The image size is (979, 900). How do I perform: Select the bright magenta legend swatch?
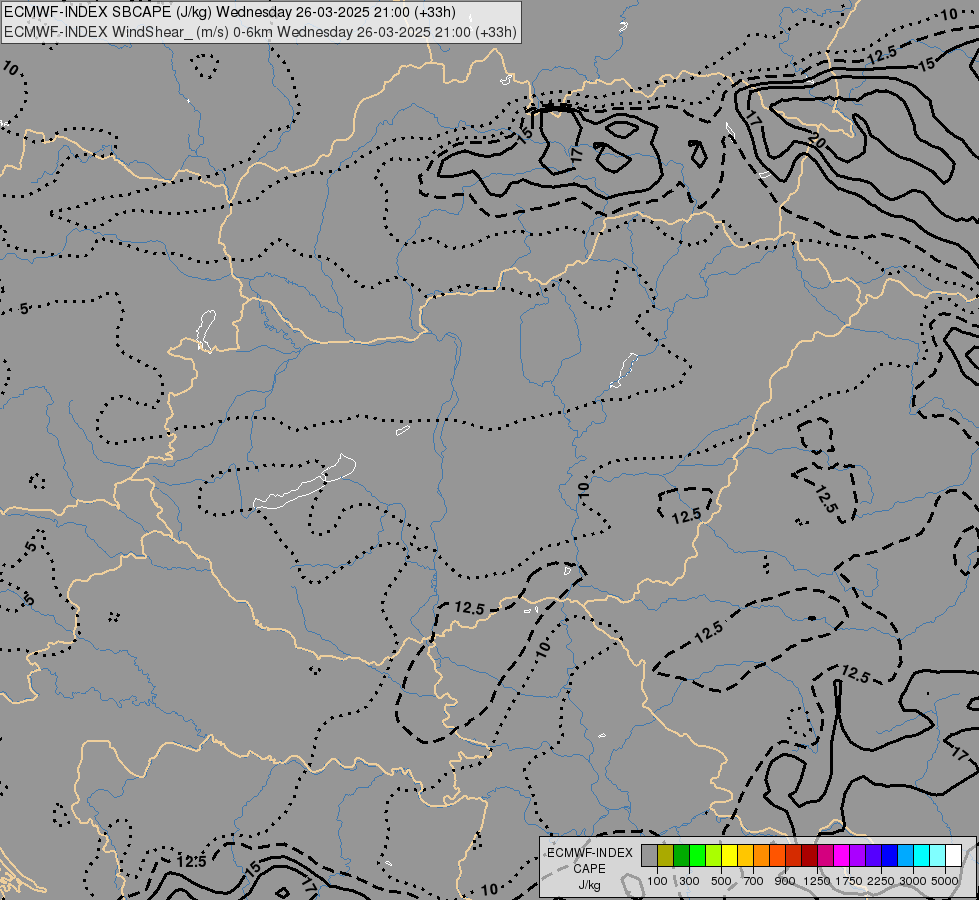(x=841, y=855)
